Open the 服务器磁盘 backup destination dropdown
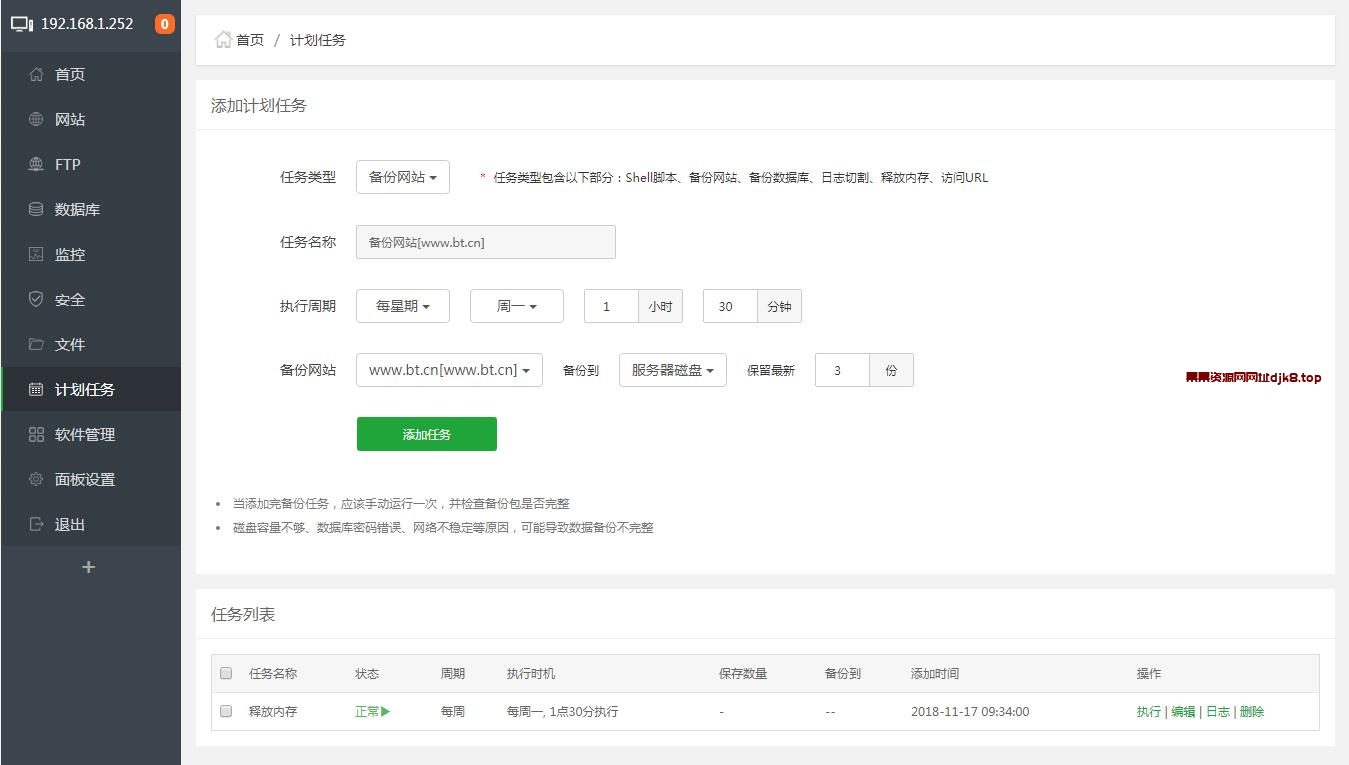This screenshot has height=765, width=1349. click(x=672, y=370)
